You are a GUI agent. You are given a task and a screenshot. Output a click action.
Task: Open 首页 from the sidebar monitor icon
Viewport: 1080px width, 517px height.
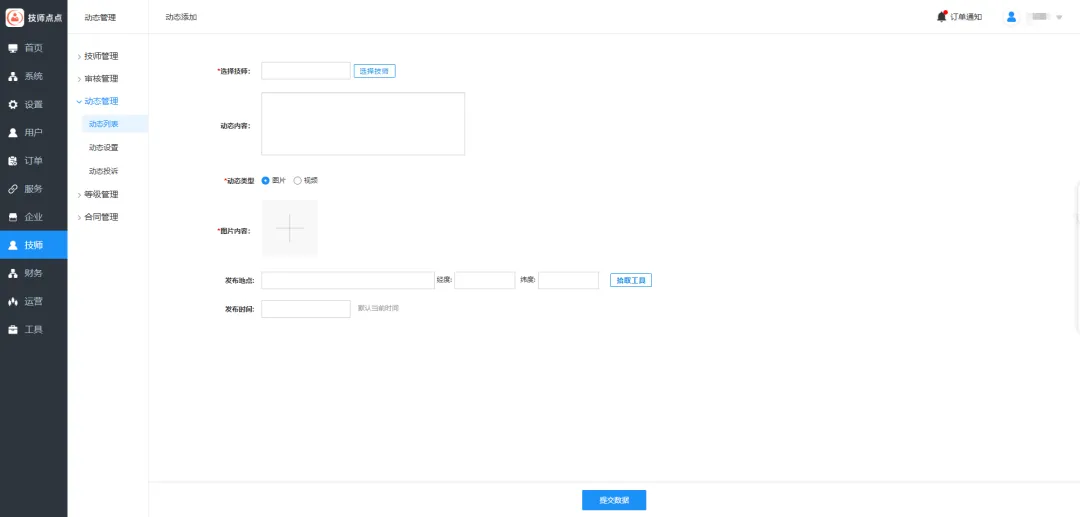tap(13, 48)
